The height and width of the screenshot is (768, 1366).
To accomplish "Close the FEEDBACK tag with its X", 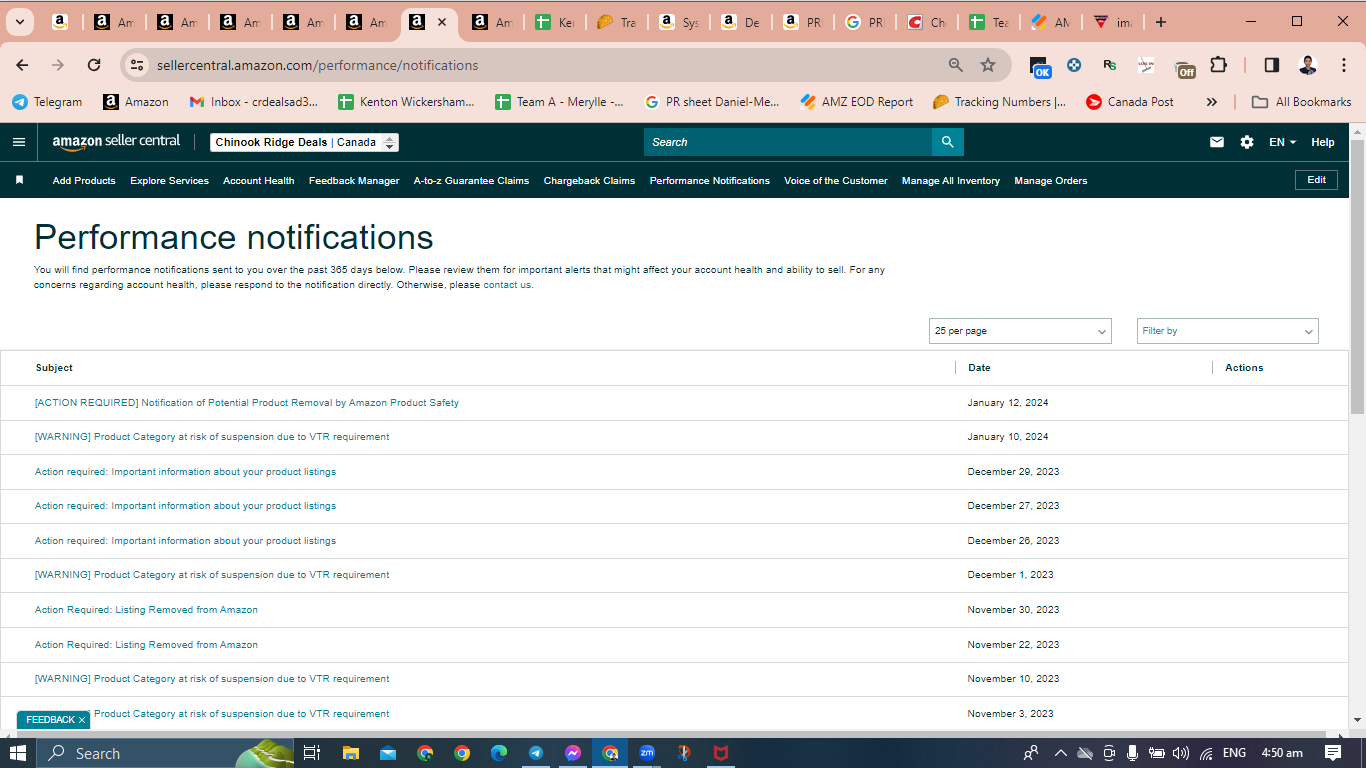I will tap(82, 720).
